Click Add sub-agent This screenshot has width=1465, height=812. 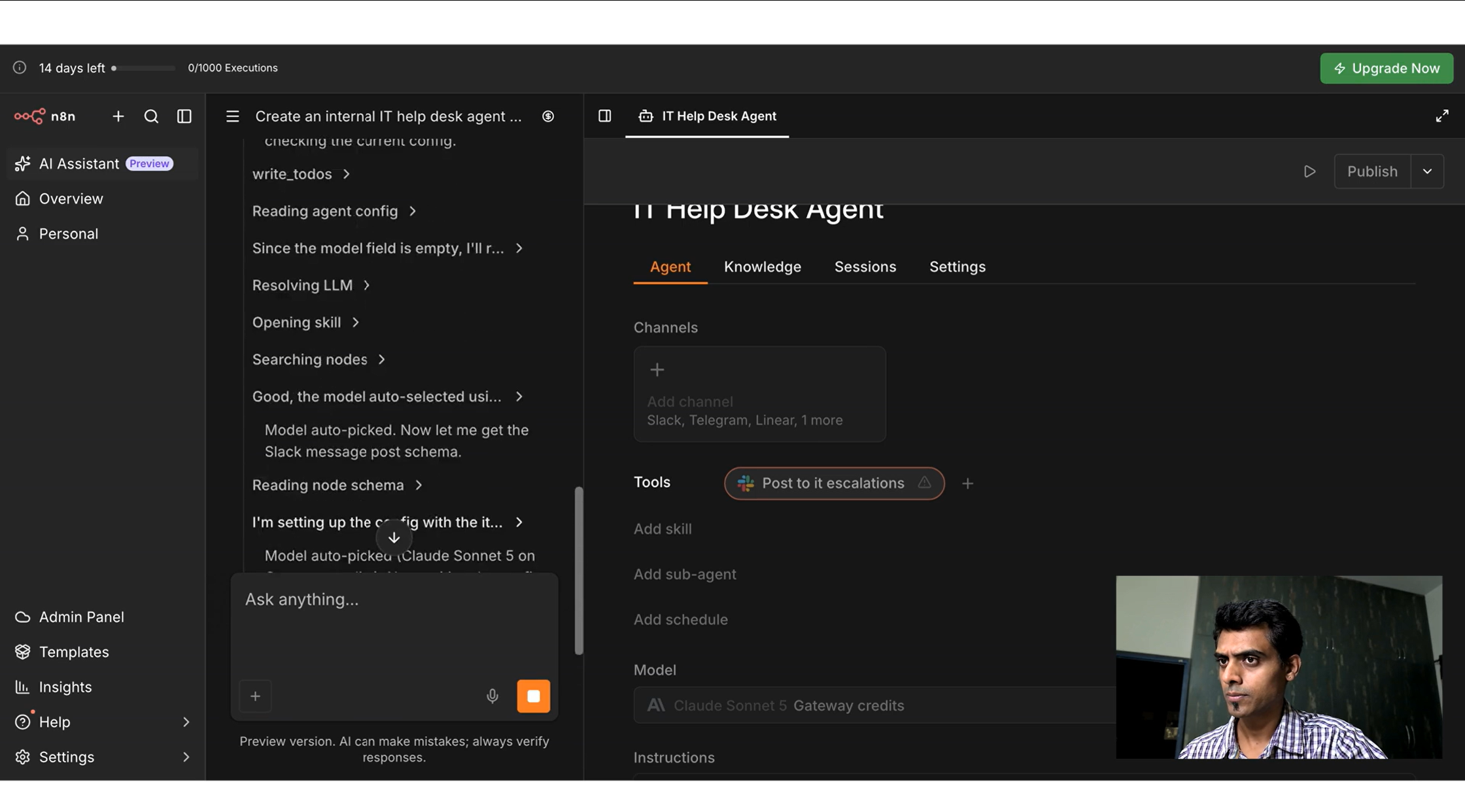point(685,574)
